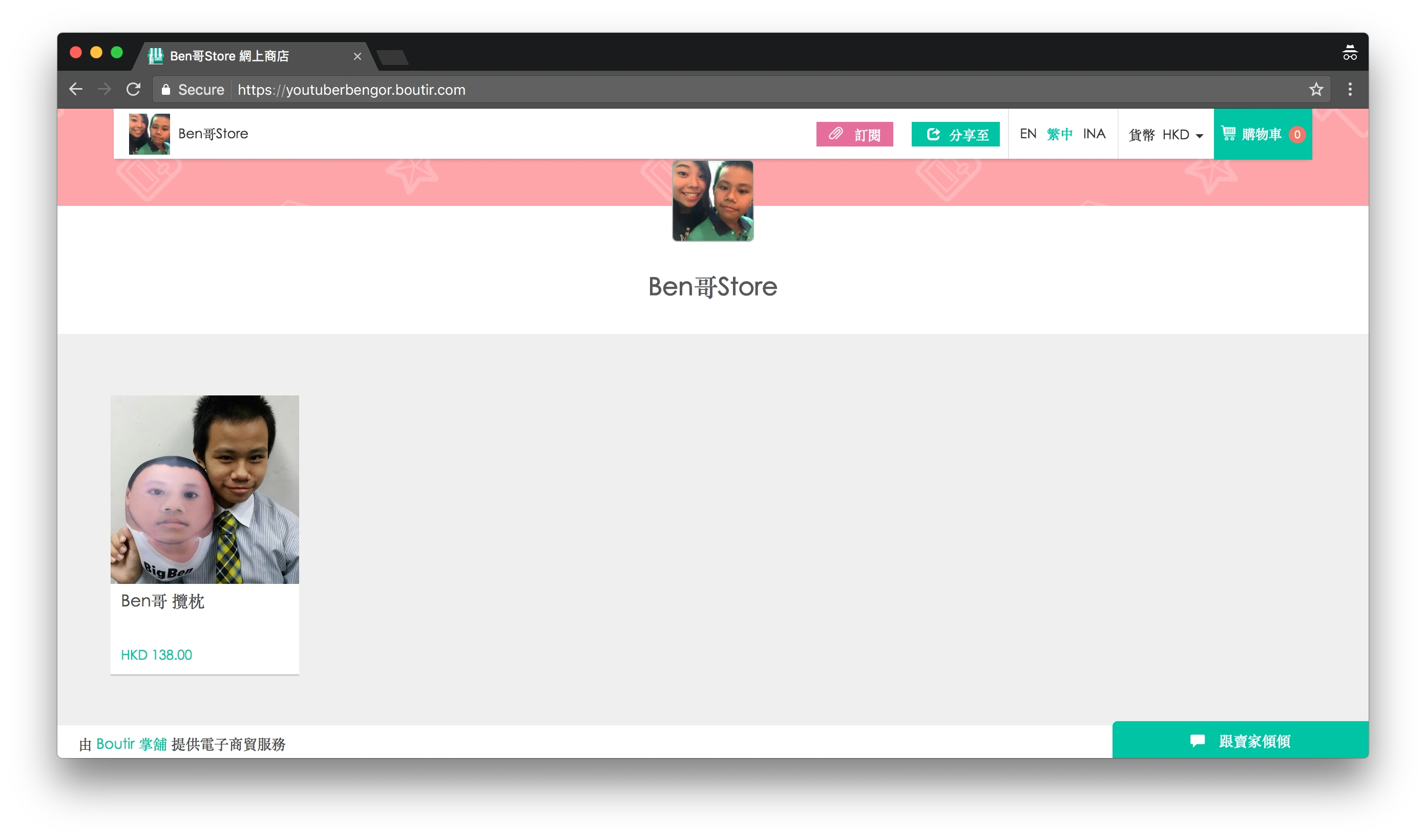Viewport: 1426px width, 840px height.
Task: Select 繁中 language option
Action: (x=1059, y=134)
